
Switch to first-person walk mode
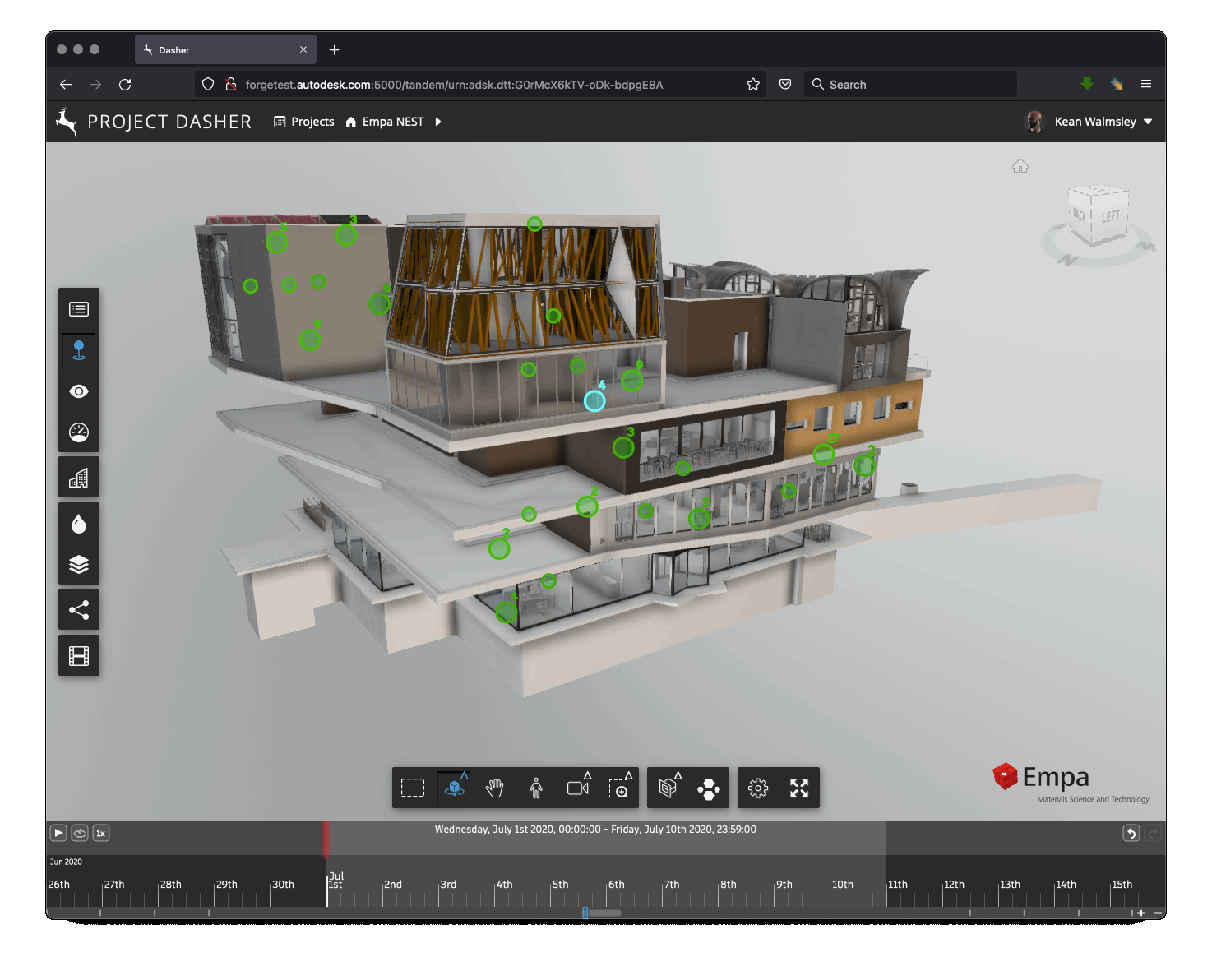(536, 788)
